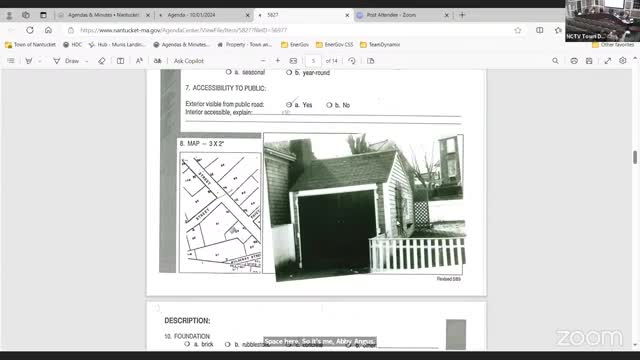
Task: Open Agendas & Minutes bookmark
Action: pyautogui.click(x=181, y=44)
